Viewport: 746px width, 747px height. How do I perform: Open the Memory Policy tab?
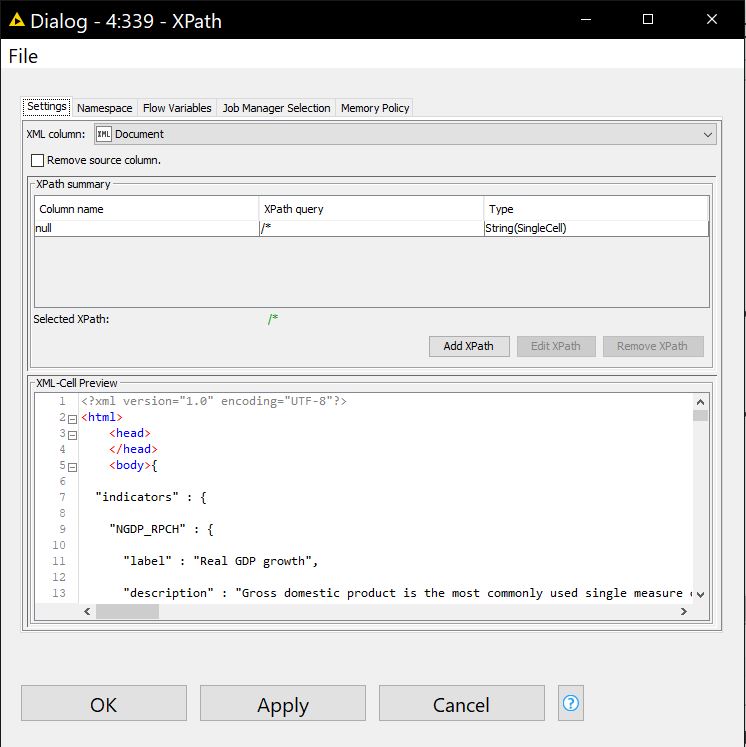[x=375, y=108]
